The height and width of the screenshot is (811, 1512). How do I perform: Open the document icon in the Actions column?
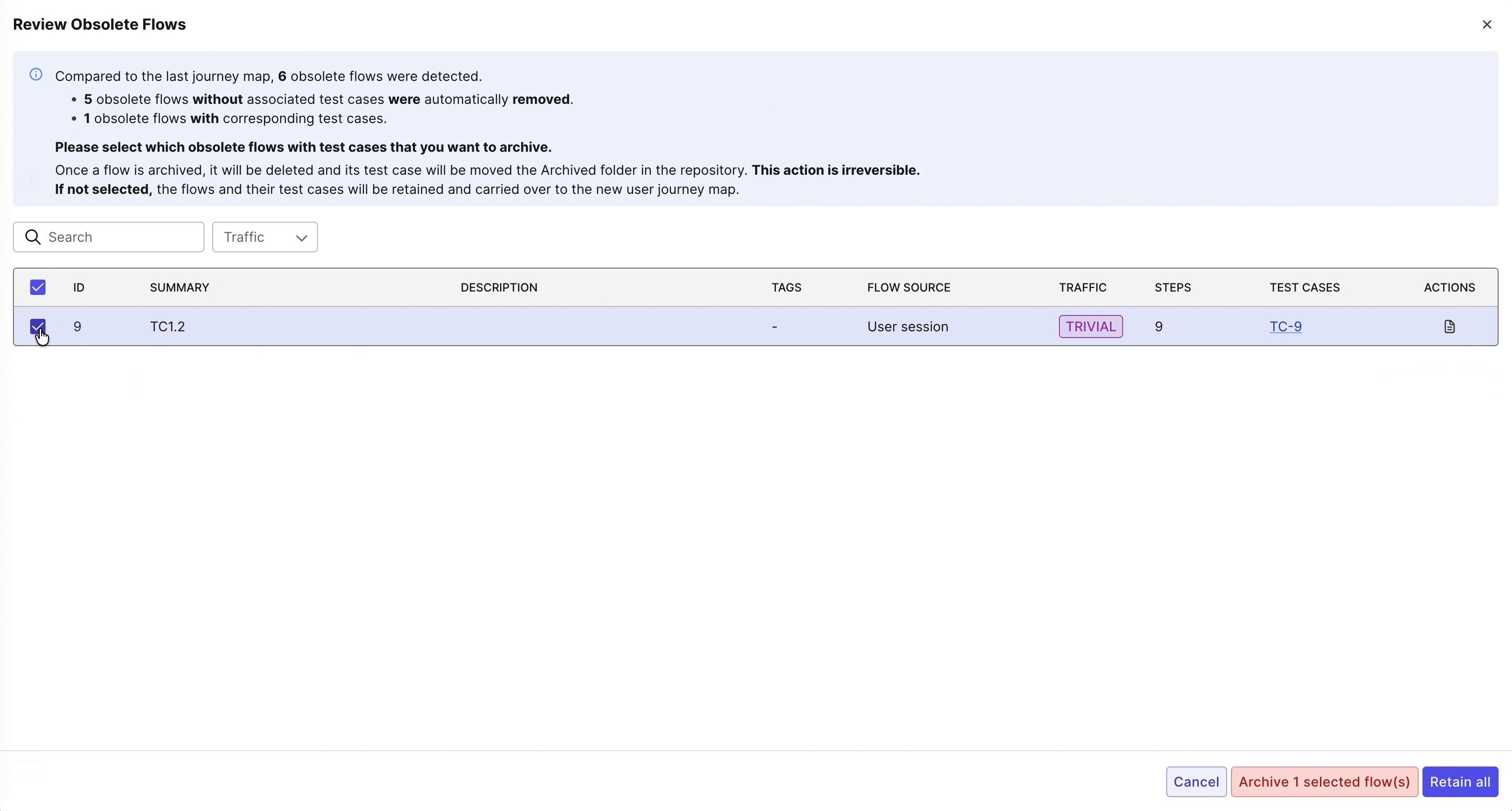tap(1450, 327)
